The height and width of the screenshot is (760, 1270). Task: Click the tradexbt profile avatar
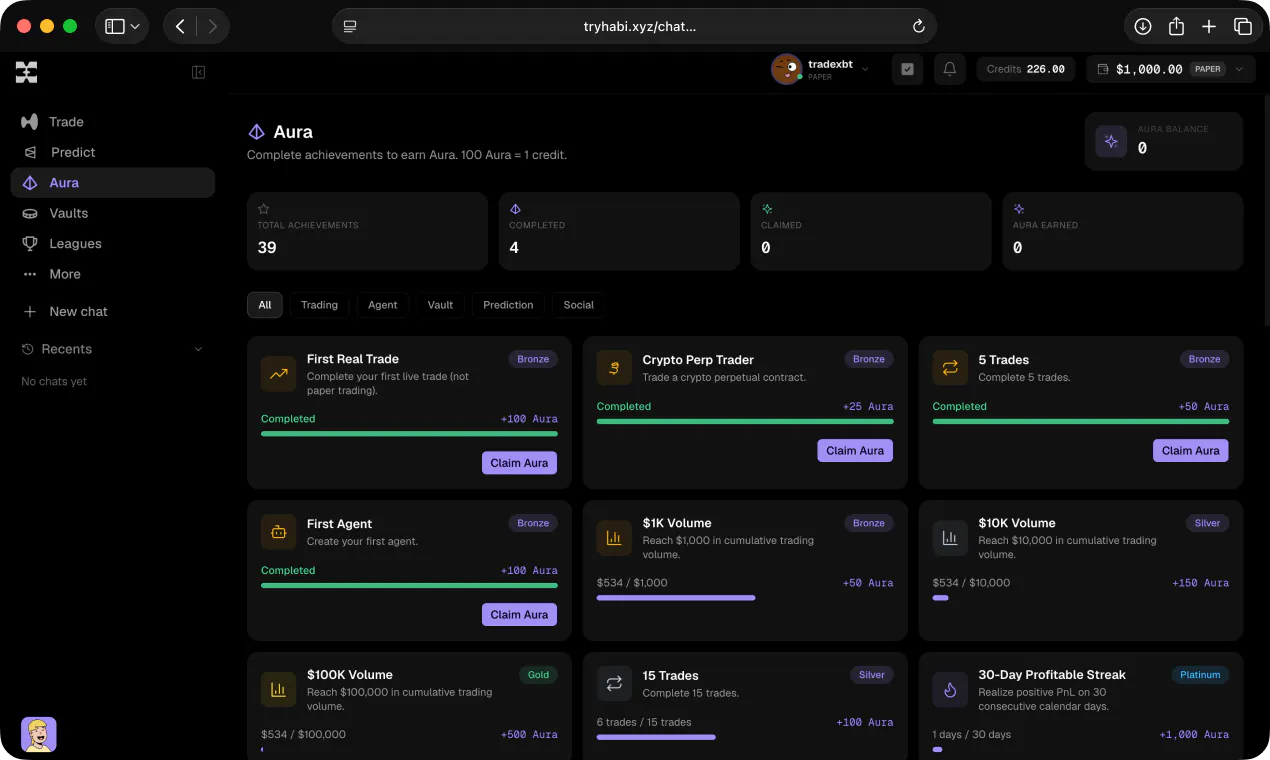(x=787, y=69)
